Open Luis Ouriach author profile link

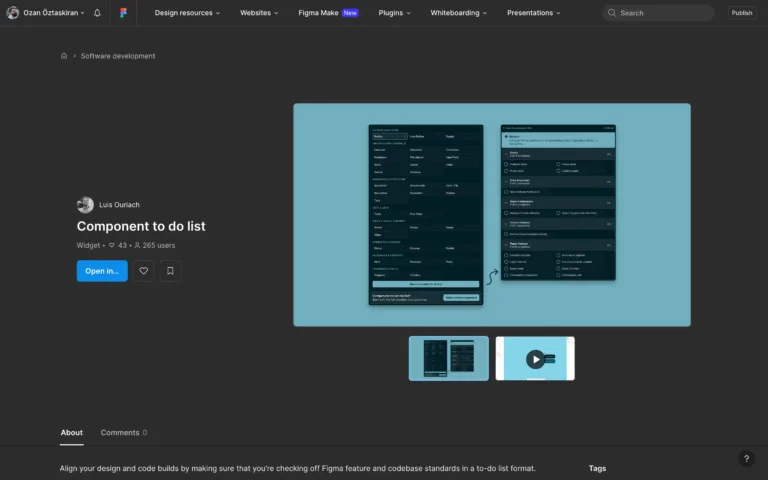(120, 205)
